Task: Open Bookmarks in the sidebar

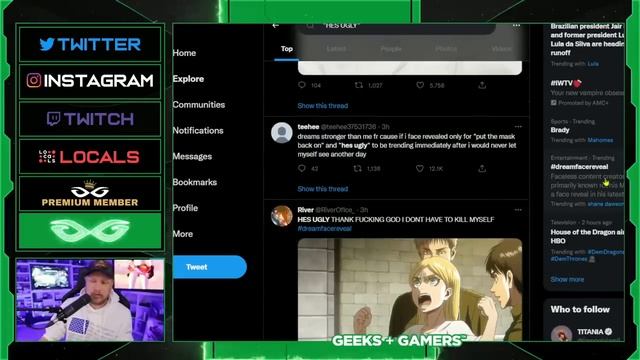Action: (x=195, y=182)
